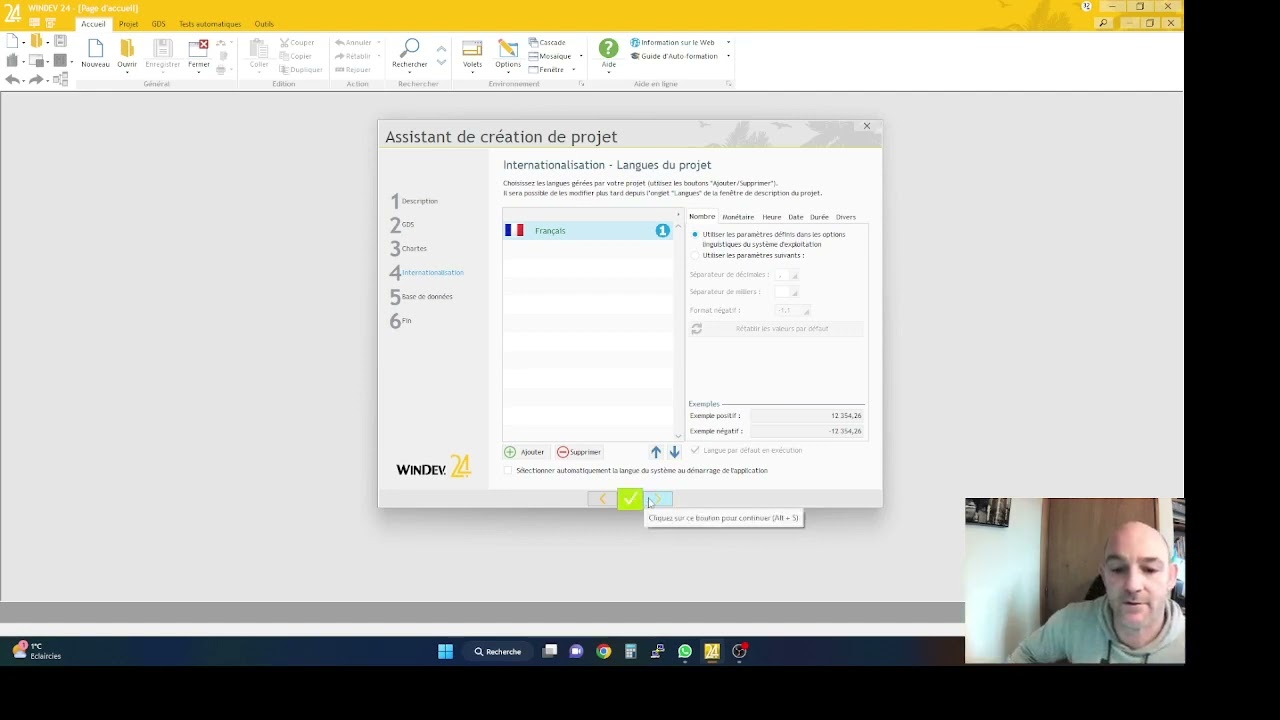This screenshot has width=1280, height=720.
Task: Select wizard step 1 Description
Action: pyautogui.click(x=414, y=201)
